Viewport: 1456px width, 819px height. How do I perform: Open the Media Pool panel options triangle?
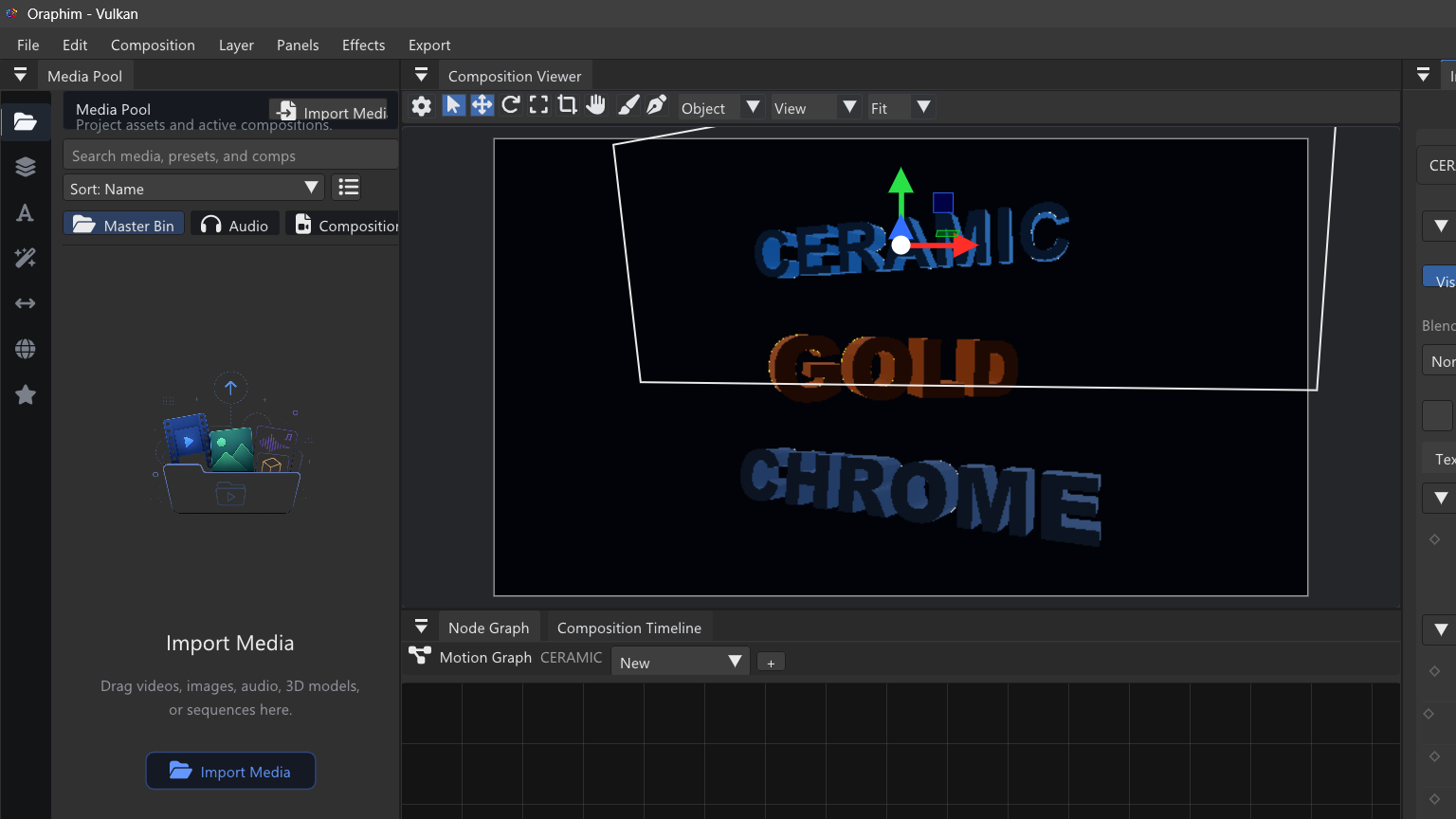[x=20, y=75]
